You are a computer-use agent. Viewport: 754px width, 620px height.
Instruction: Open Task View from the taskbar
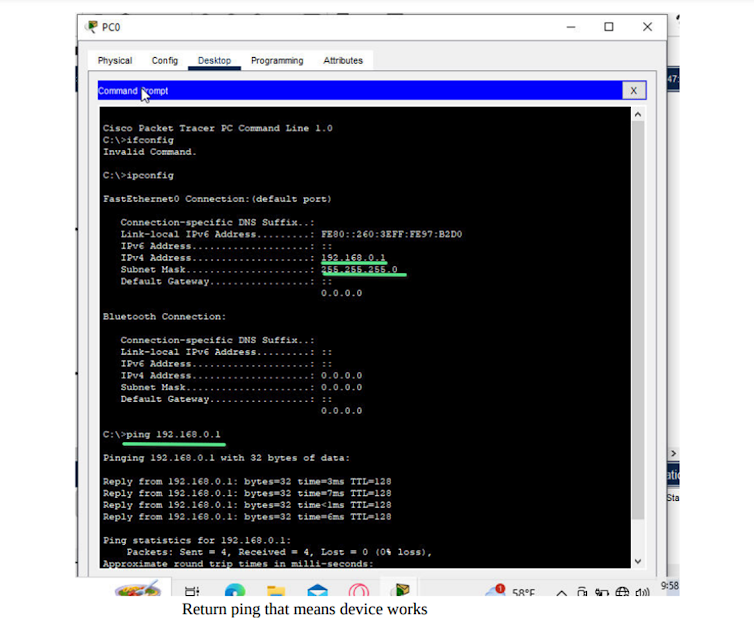click(x=192, y=591)
